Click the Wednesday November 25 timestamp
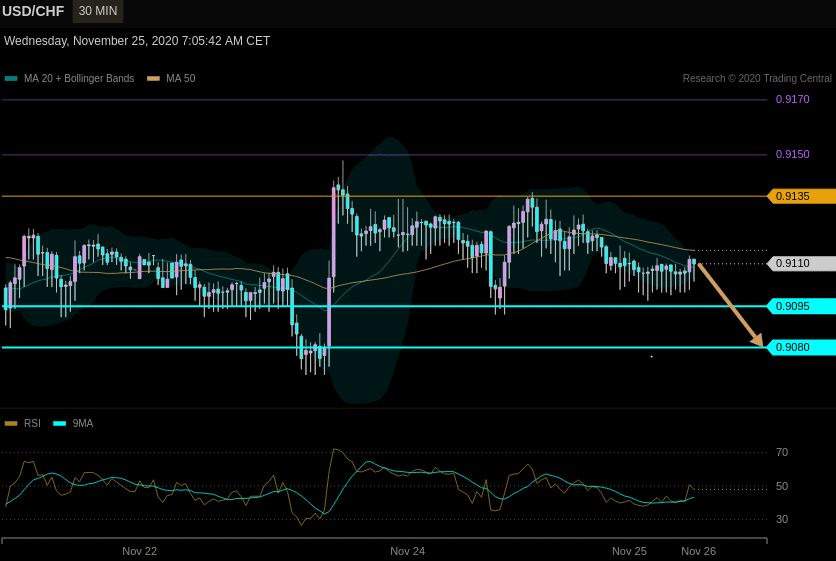Screen dimensions: 836x561 tap(137, 41)
